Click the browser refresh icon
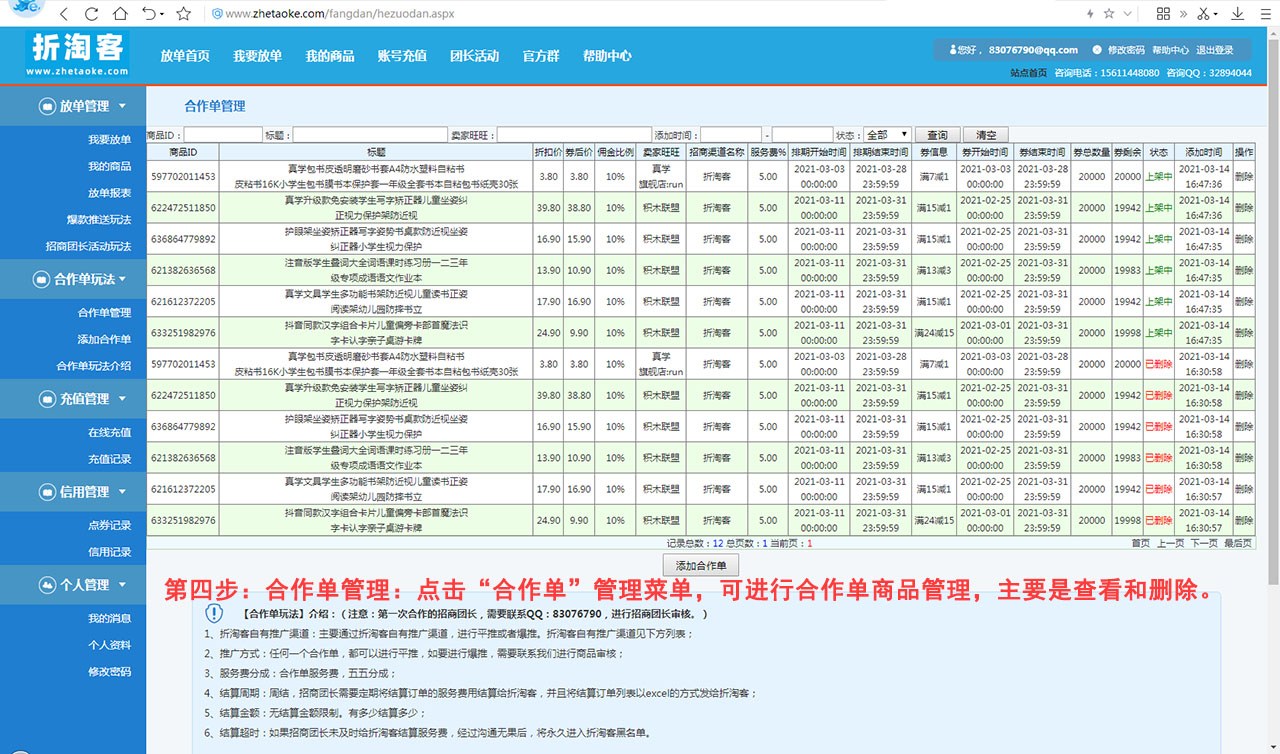Viewport: 1280px width, 754px height. [x=91, y=14]
